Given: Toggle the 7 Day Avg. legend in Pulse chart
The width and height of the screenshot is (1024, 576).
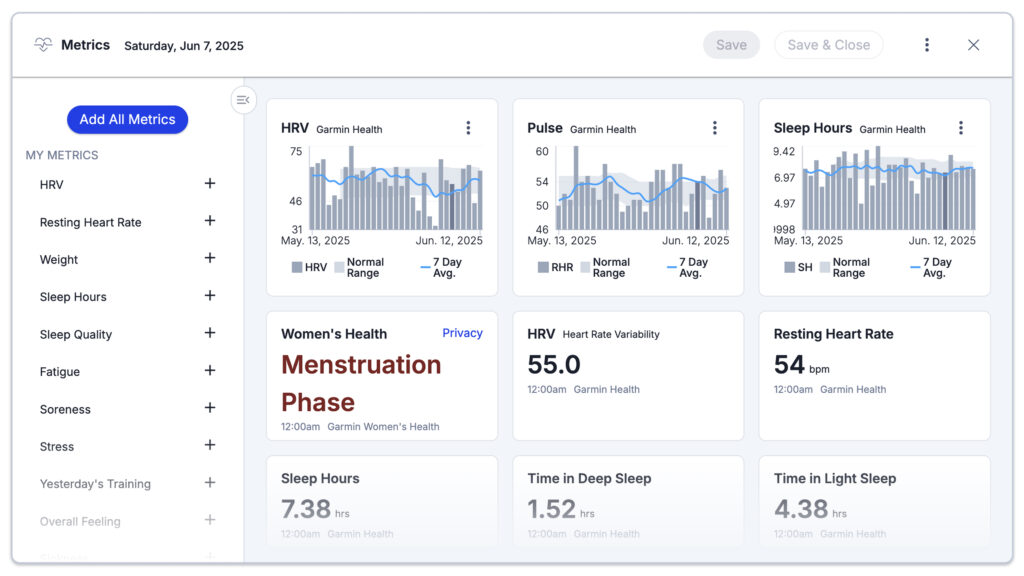Looking at the screenshot, I should pyautogui.click(x=687, y=268).
